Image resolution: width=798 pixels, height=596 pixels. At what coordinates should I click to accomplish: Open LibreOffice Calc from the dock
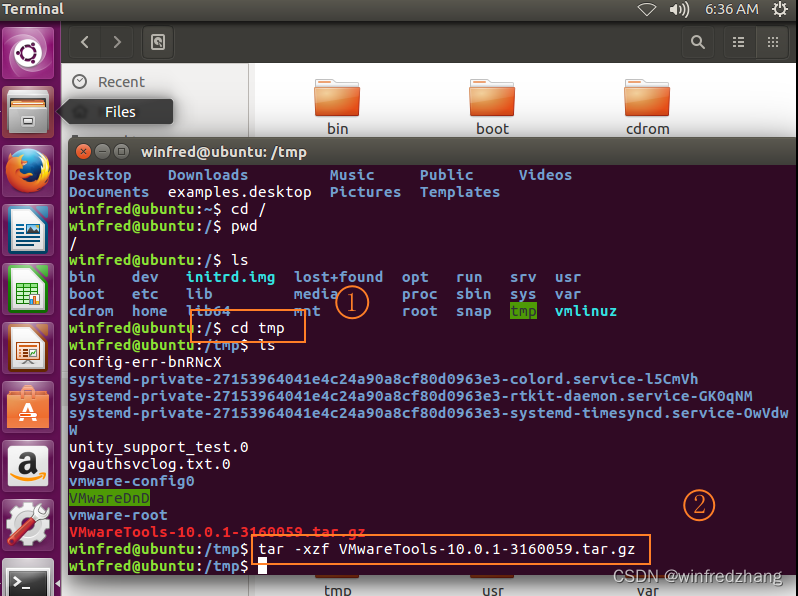coord(28,289)
